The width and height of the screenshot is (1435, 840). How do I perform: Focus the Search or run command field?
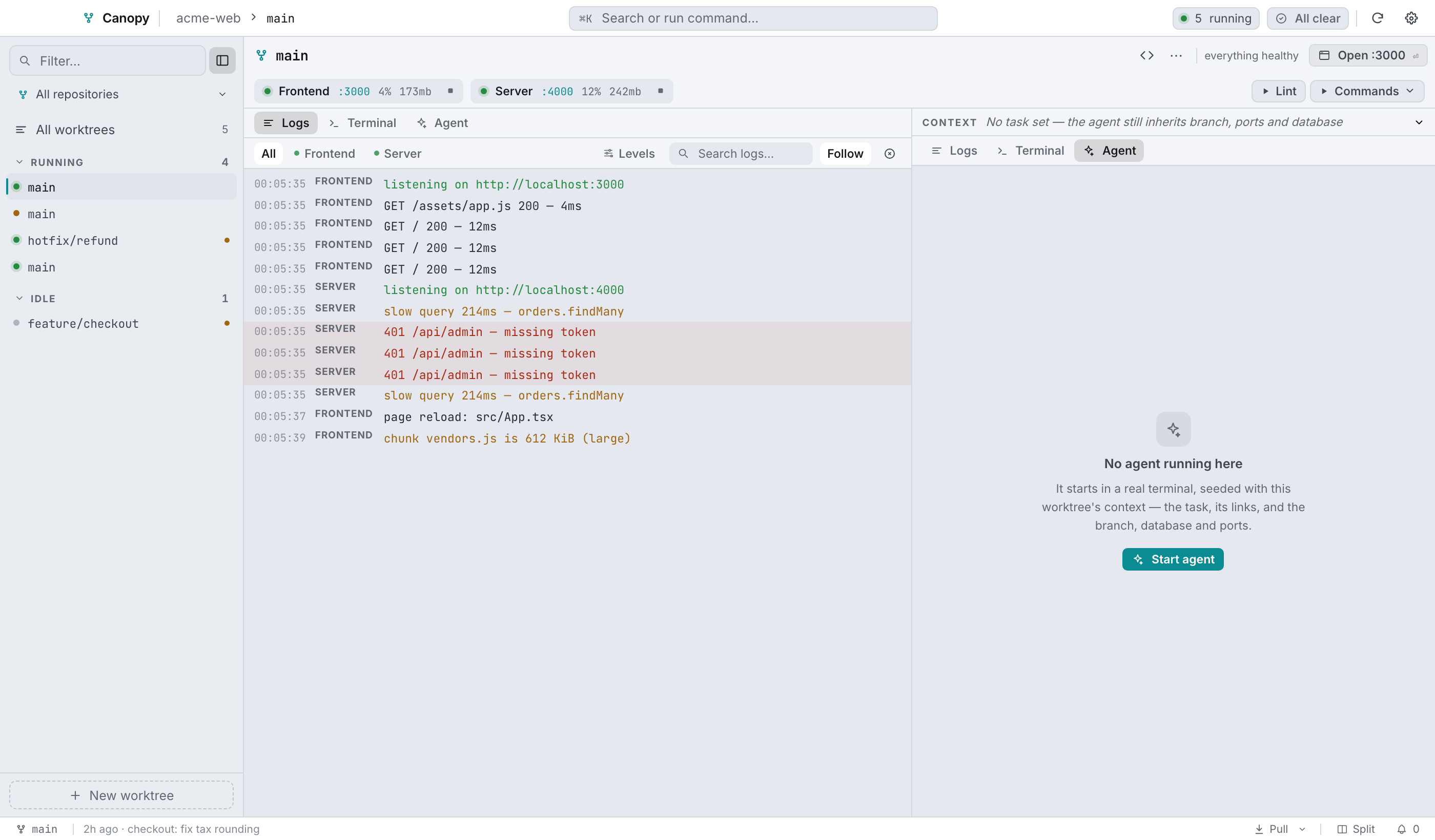coord(753,18)
